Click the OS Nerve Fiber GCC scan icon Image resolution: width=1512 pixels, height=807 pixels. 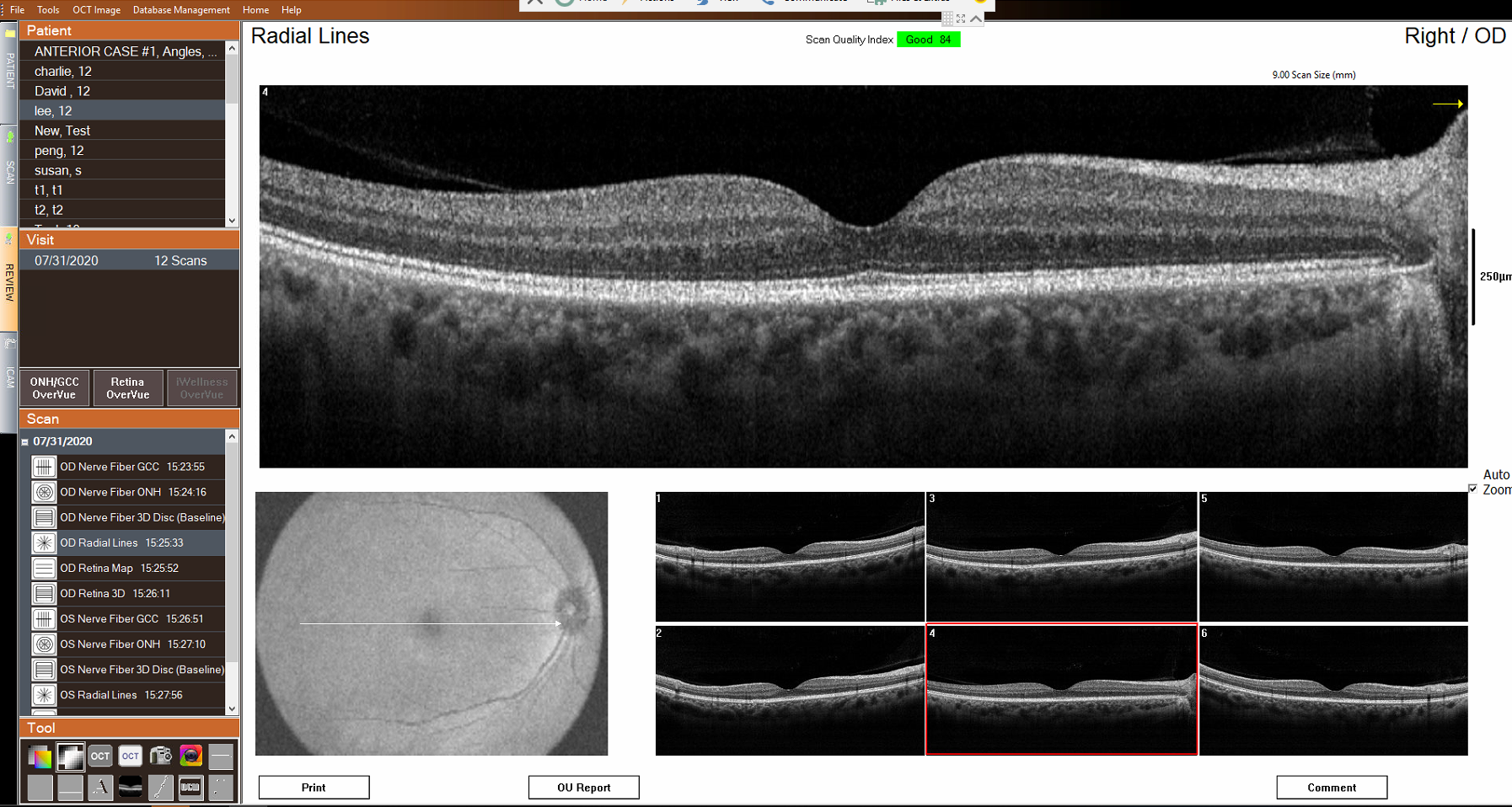[44, 618]
